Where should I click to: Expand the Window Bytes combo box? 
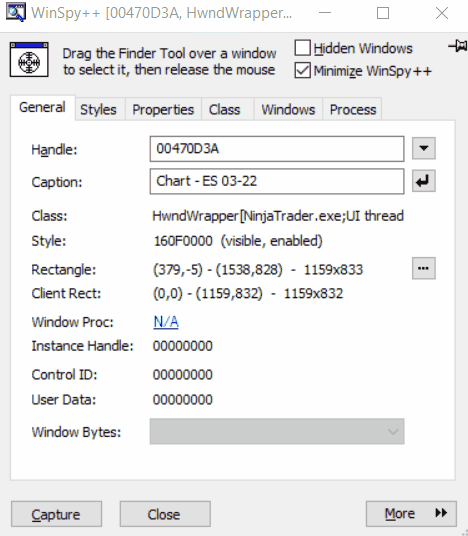[277, 431]
